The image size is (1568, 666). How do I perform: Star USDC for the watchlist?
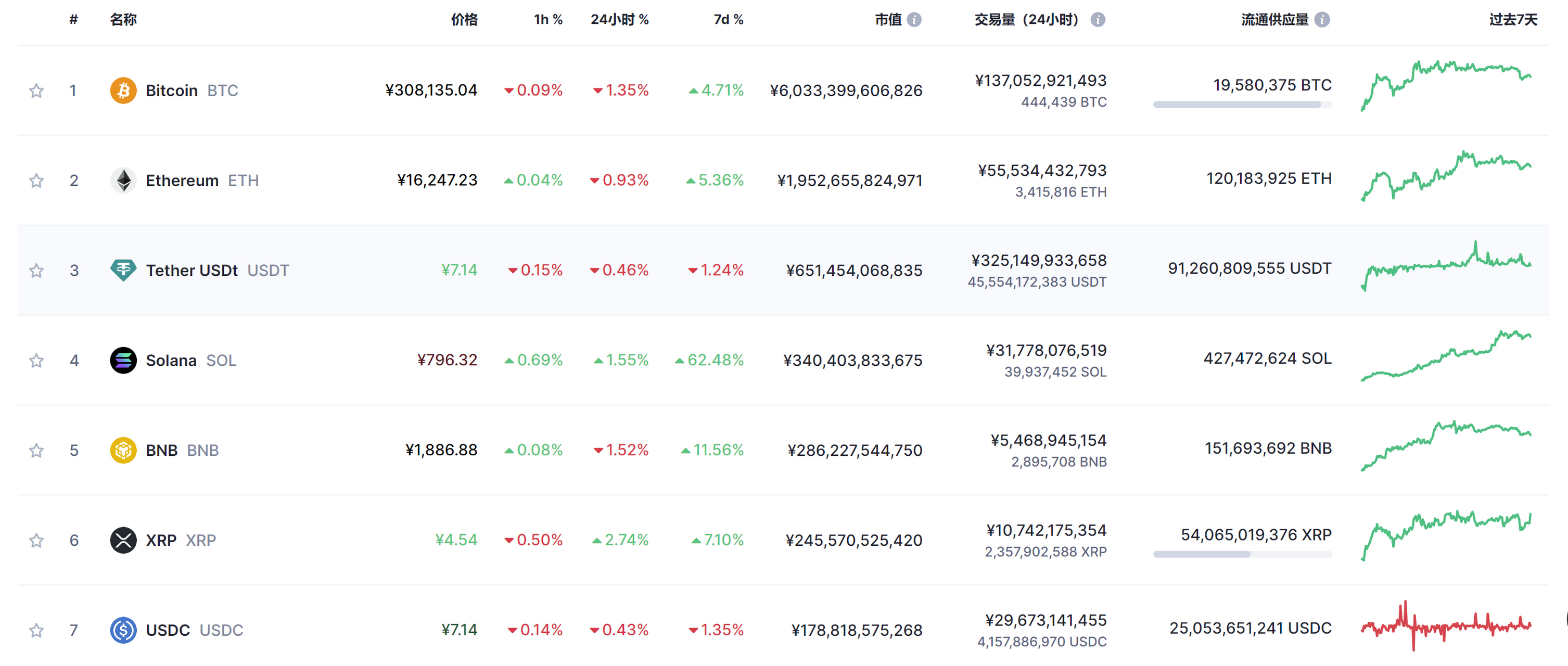[36, 630]
